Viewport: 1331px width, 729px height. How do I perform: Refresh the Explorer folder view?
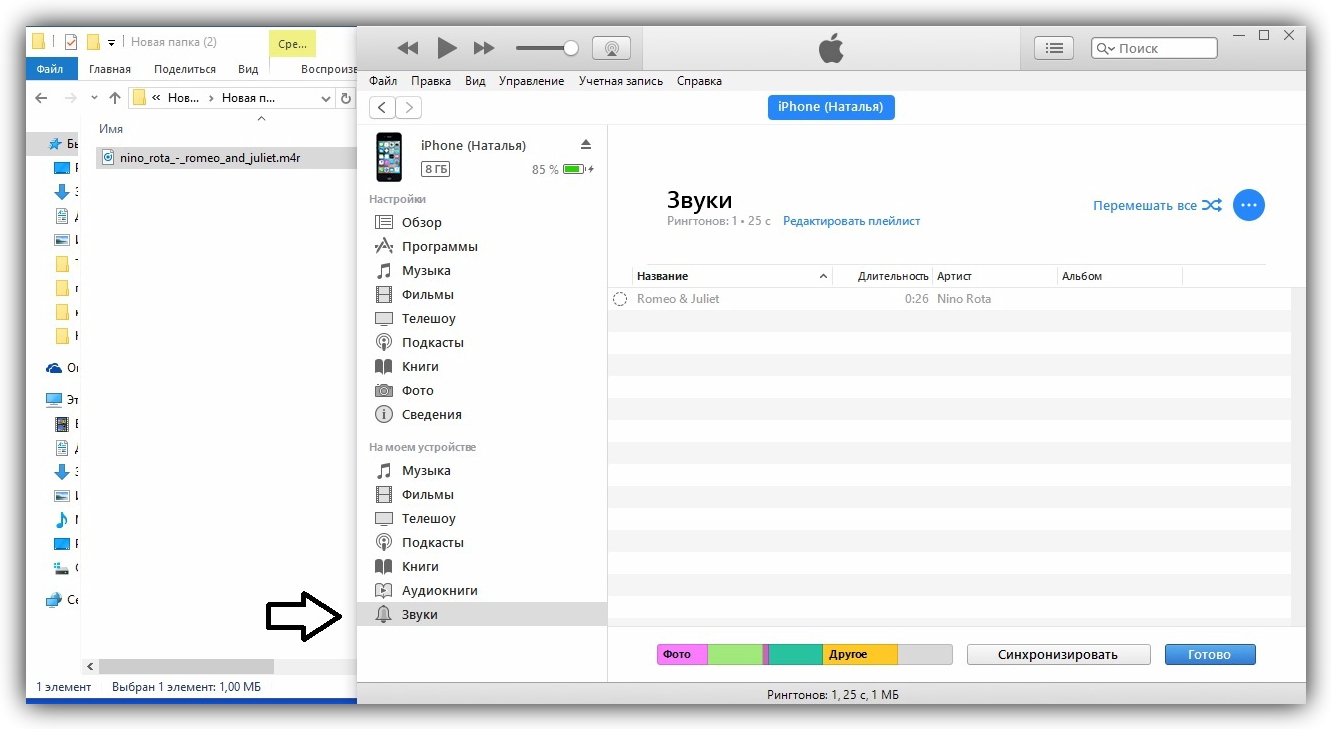(x=346, y=98)
